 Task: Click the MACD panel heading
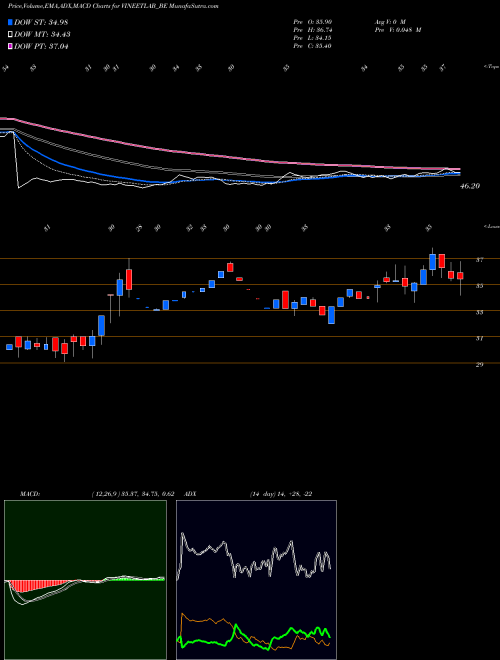pyautogui.click(x=29, y=494)
